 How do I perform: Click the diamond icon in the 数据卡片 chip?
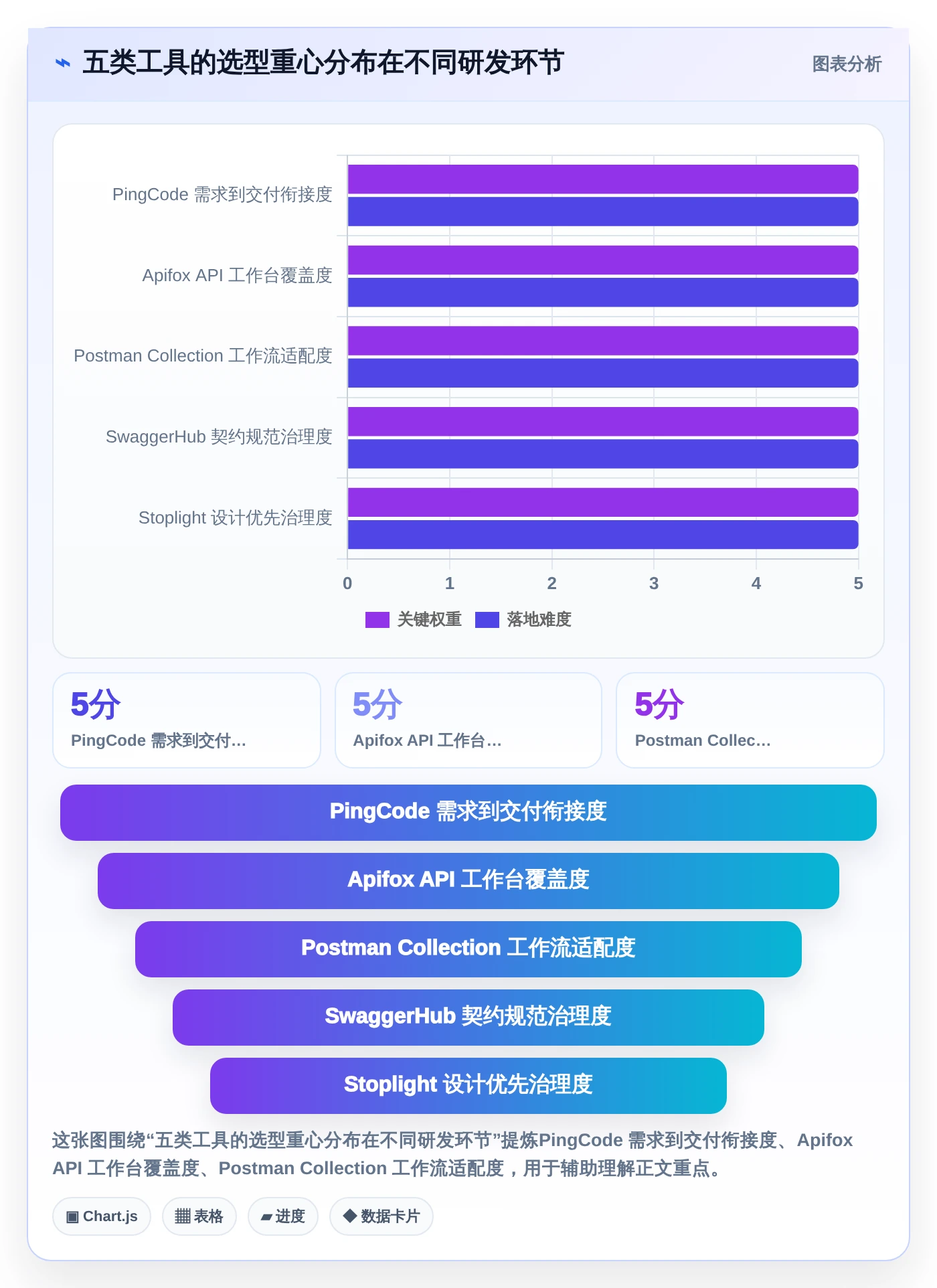tap(349, 1216)
